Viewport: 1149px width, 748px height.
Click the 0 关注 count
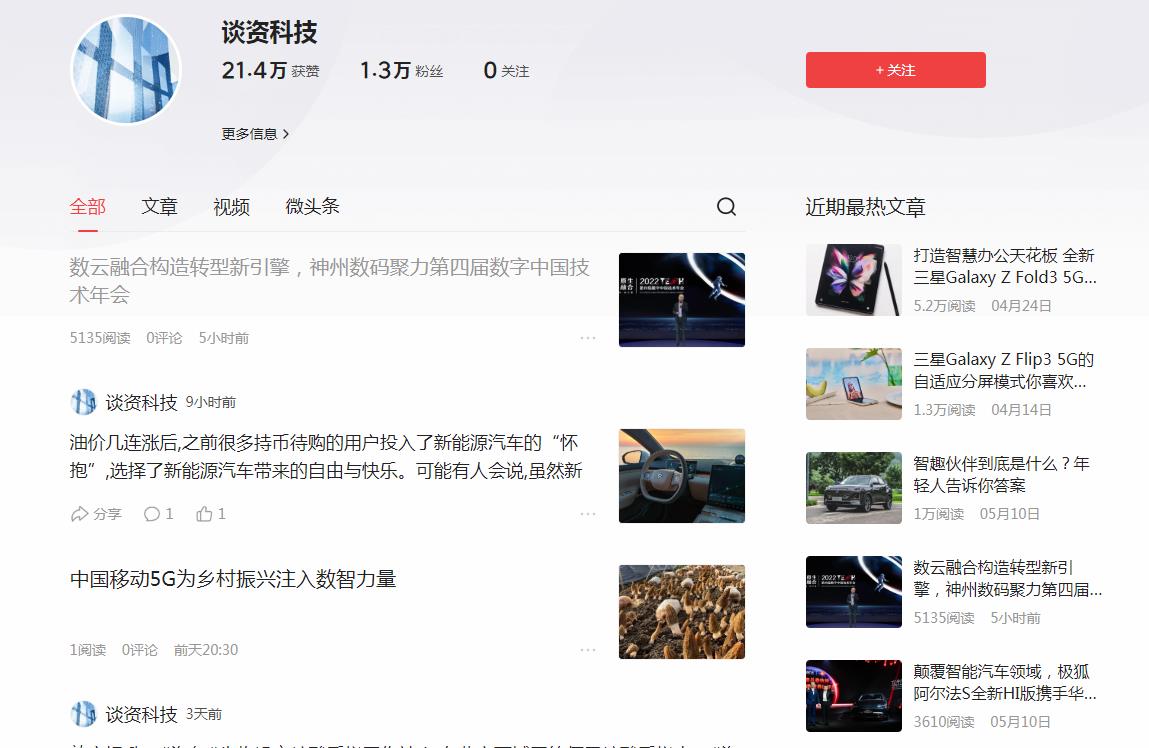pos(506,70)
